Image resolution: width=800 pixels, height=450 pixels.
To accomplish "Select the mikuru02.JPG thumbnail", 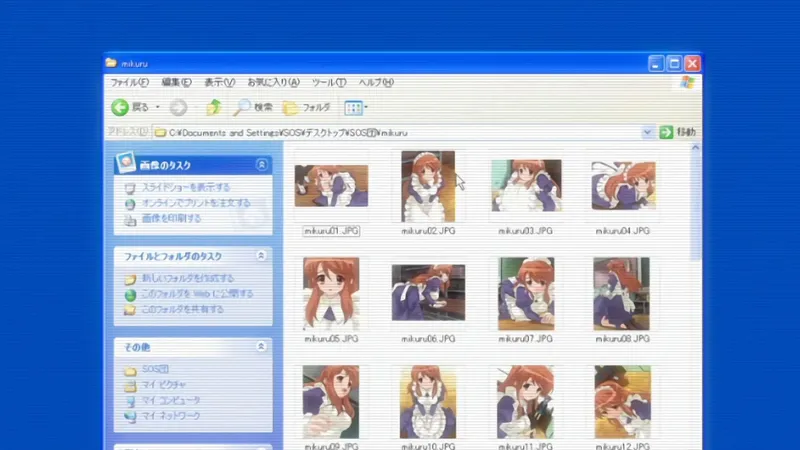I will [428, 186].
